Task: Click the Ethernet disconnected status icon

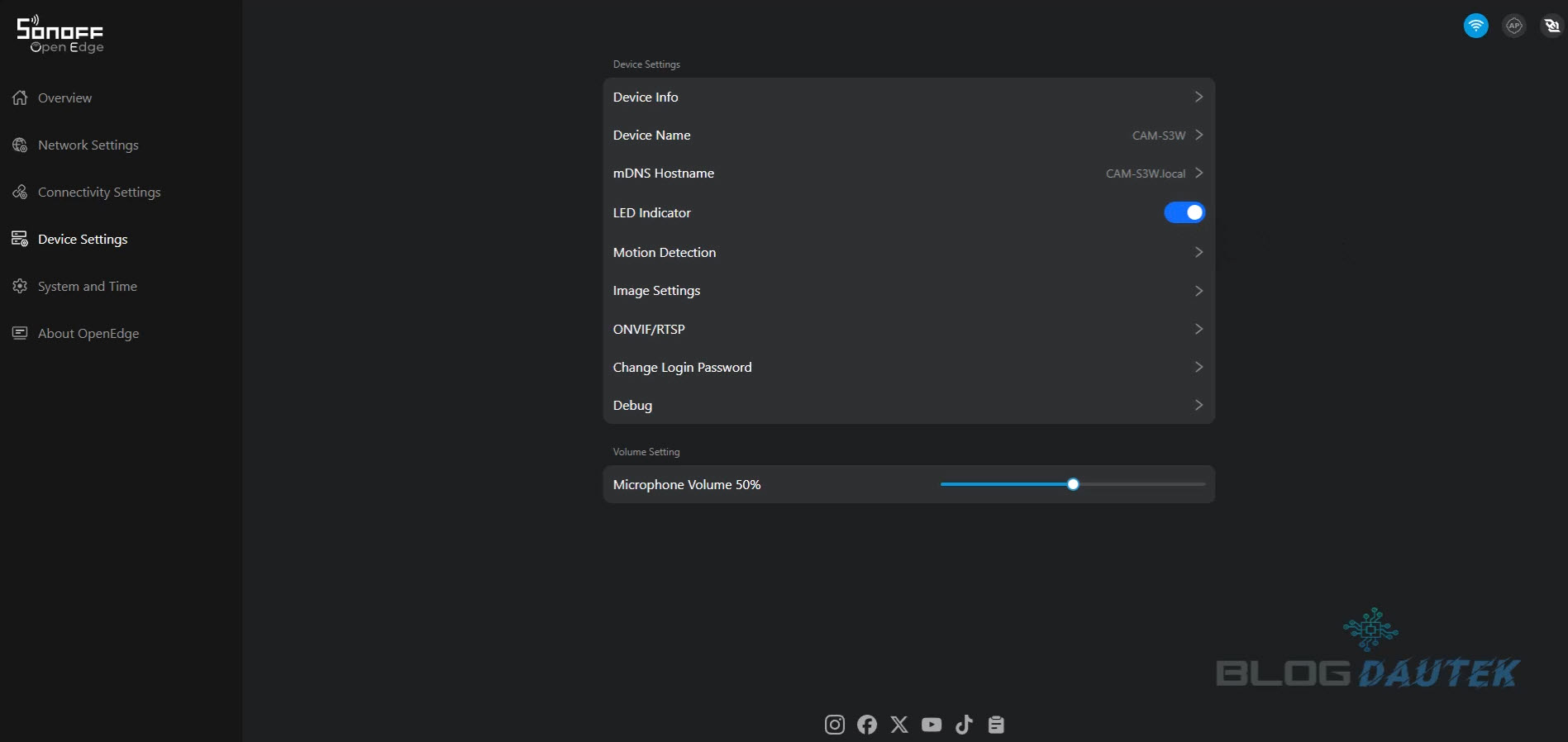Action: (x=1551, y=26)
